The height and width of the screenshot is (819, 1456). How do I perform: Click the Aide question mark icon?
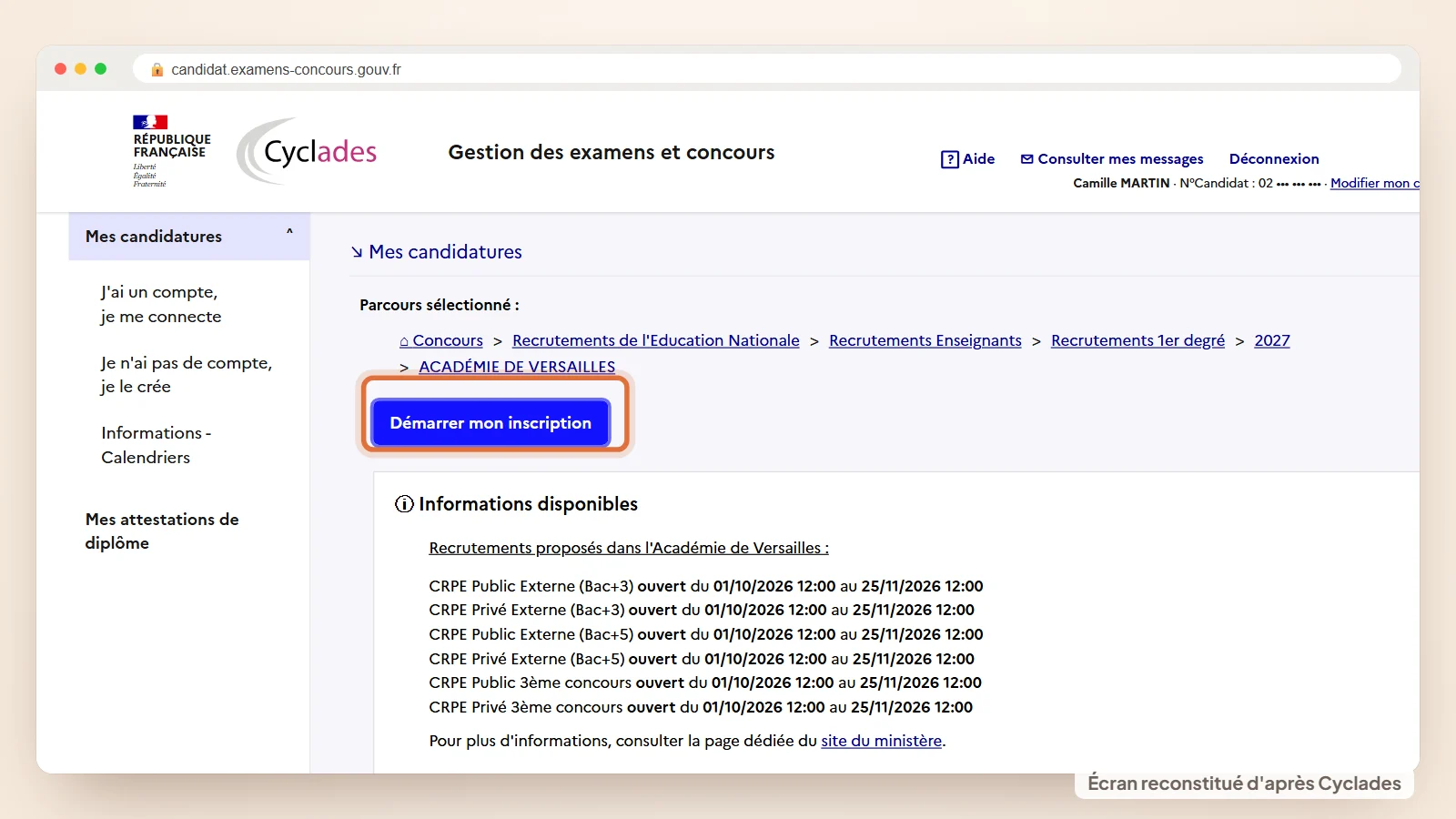(949, 159)
